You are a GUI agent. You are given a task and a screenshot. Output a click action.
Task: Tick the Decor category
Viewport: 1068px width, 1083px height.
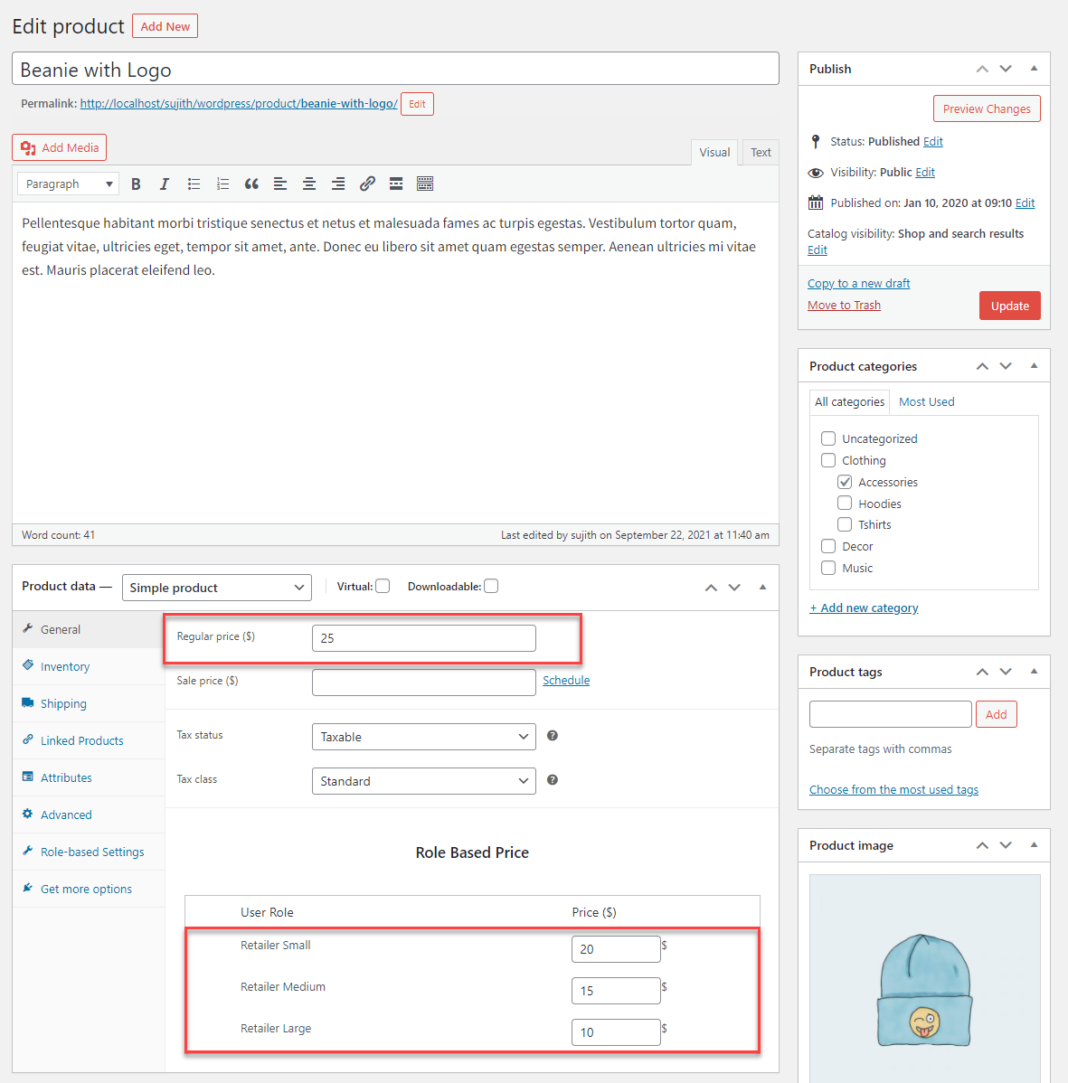point(828,546)
